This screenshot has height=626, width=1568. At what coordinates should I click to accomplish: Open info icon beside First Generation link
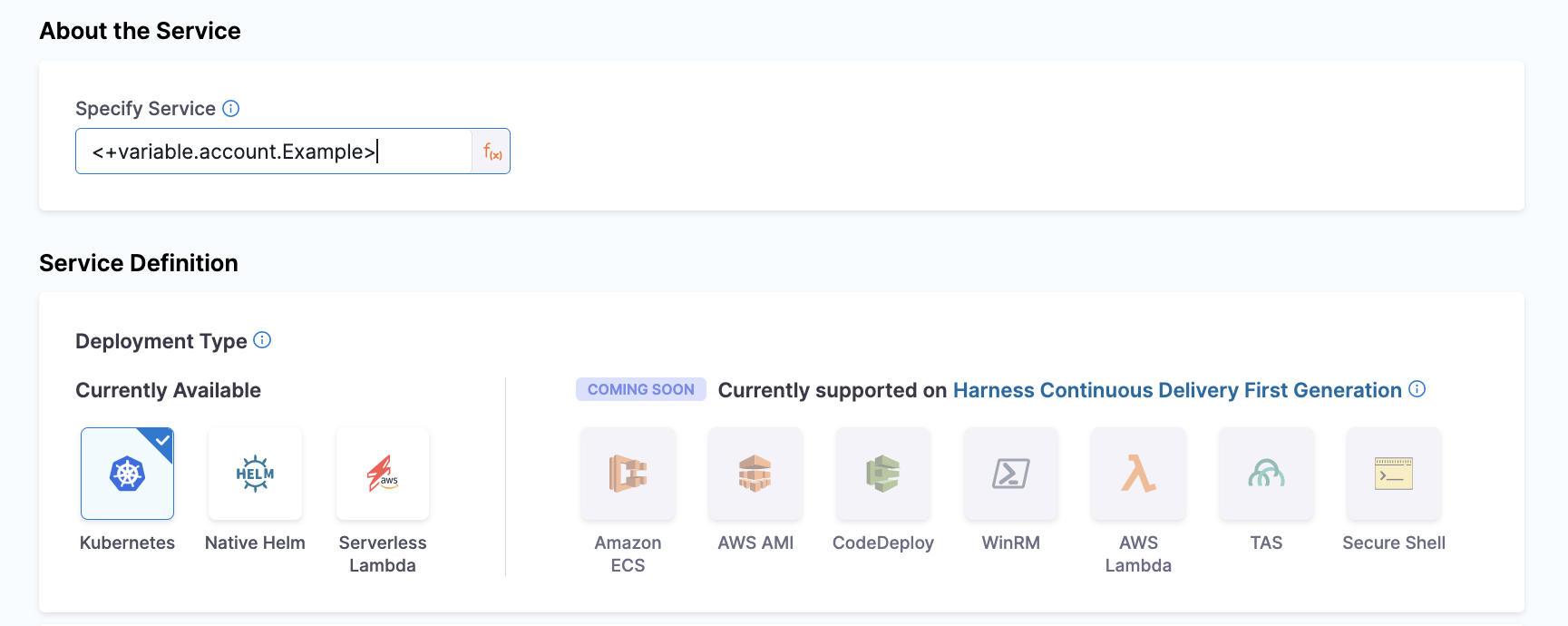pos(1417,389)
